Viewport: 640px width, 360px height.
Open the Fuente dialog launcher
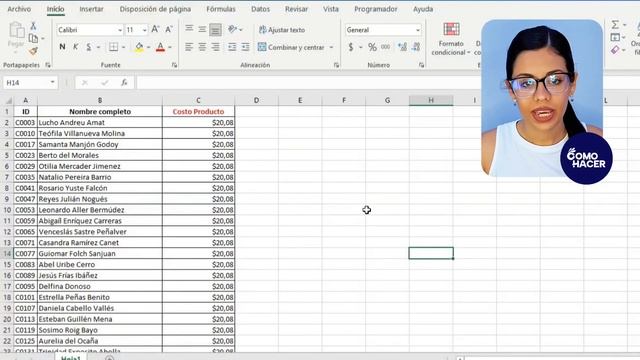click(174, 65)
